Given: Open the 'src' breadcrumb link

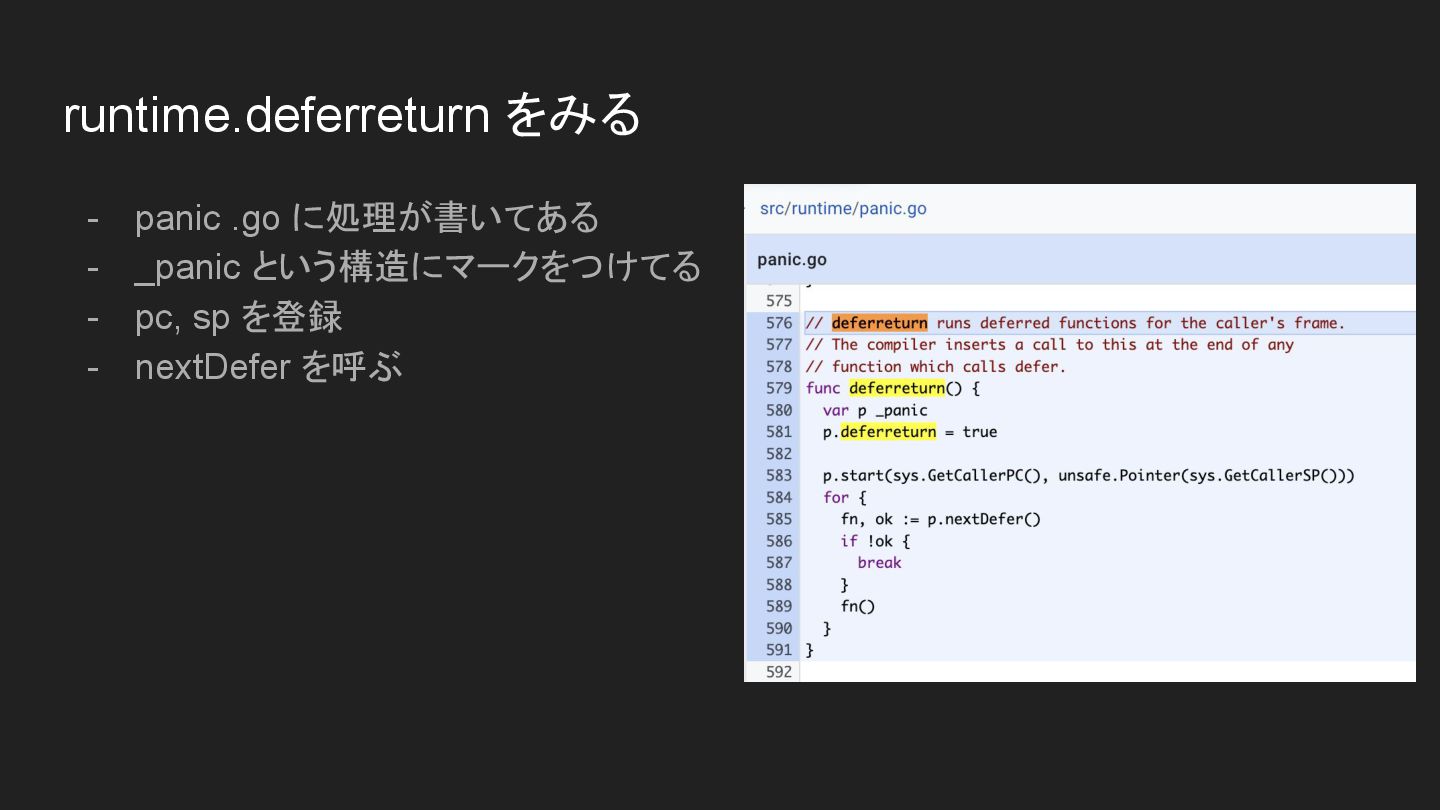Looking at the screenshot, I should pyautogui.click(x=771, y=209).
